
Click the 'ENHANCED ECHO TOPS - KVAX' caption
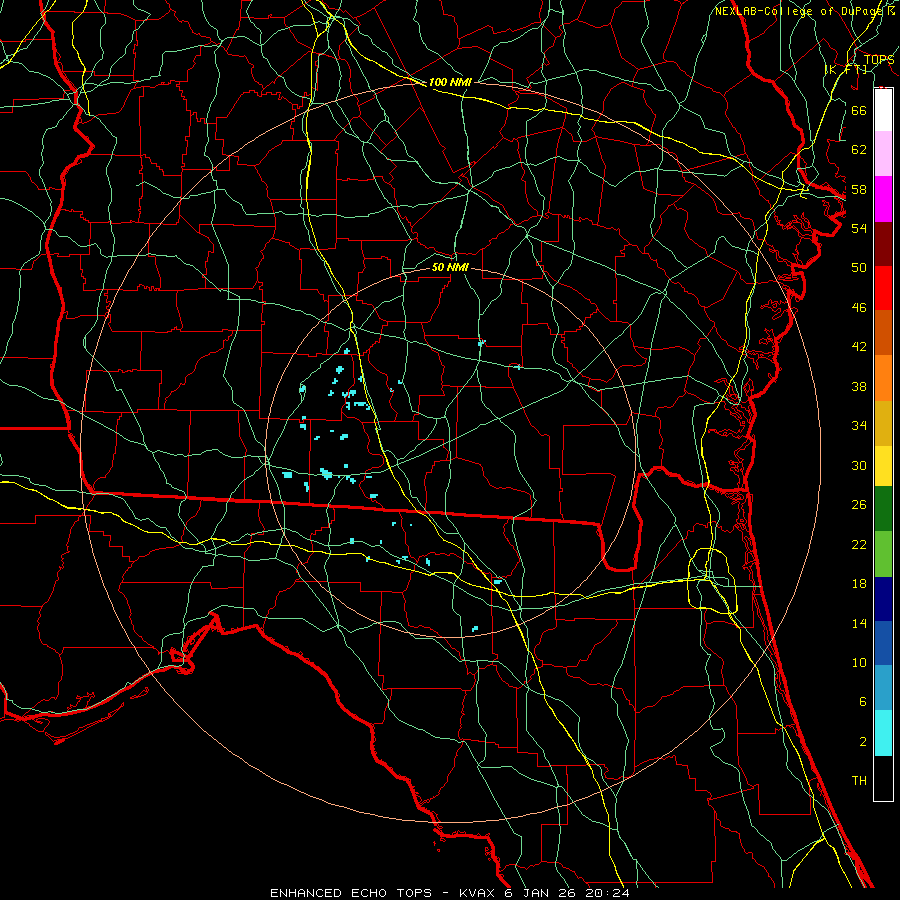385,893
